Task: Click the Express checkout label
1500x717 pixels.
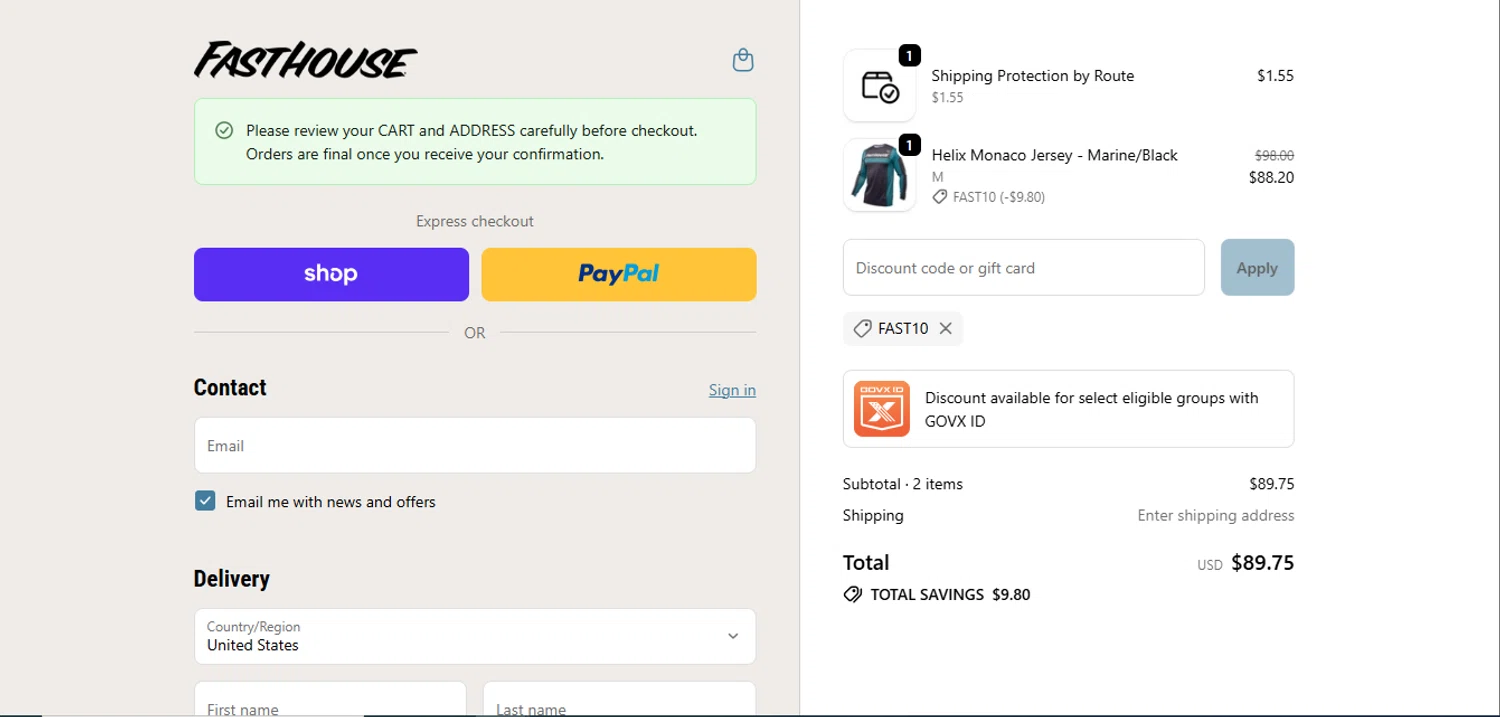Action: (475, 221)
